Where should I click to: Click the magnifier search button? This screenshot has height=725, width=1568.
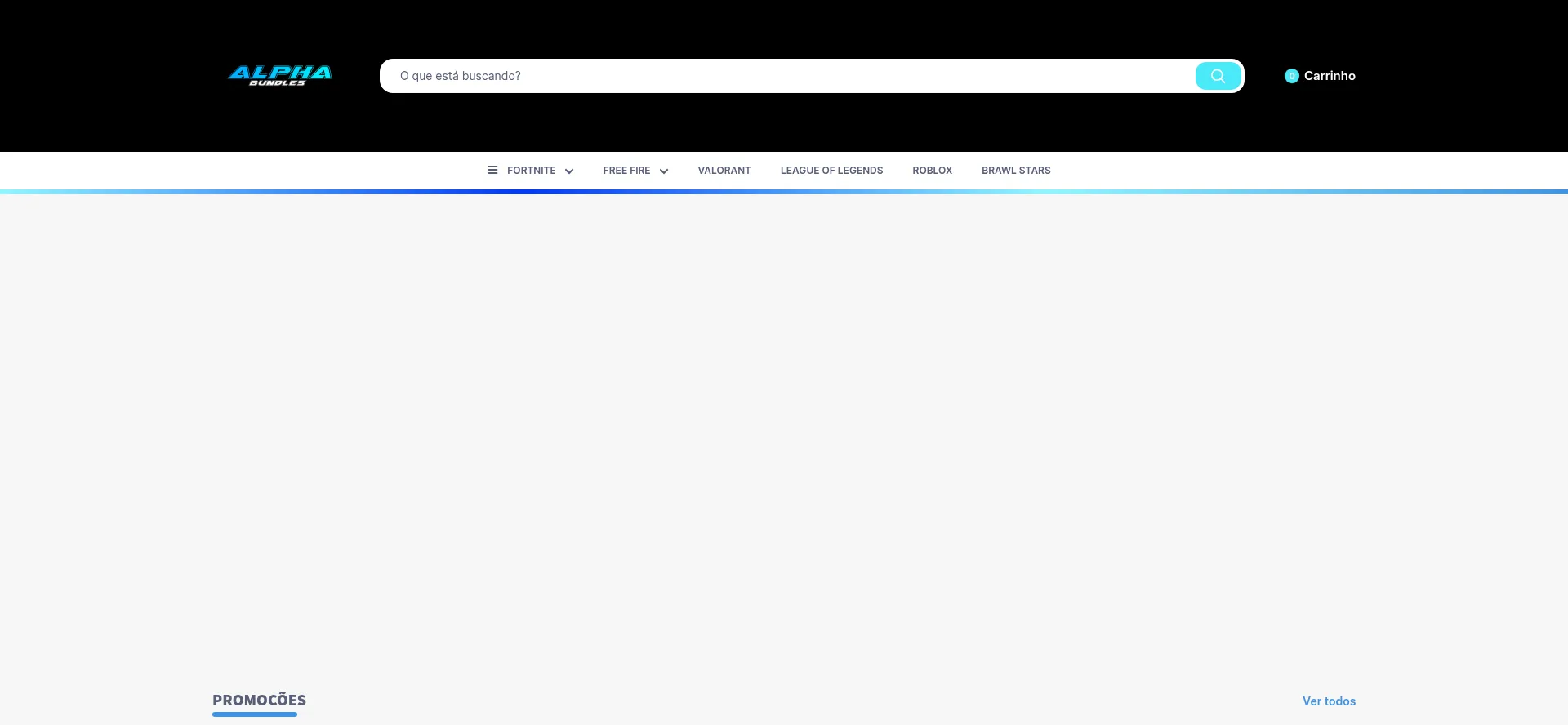1218,76
